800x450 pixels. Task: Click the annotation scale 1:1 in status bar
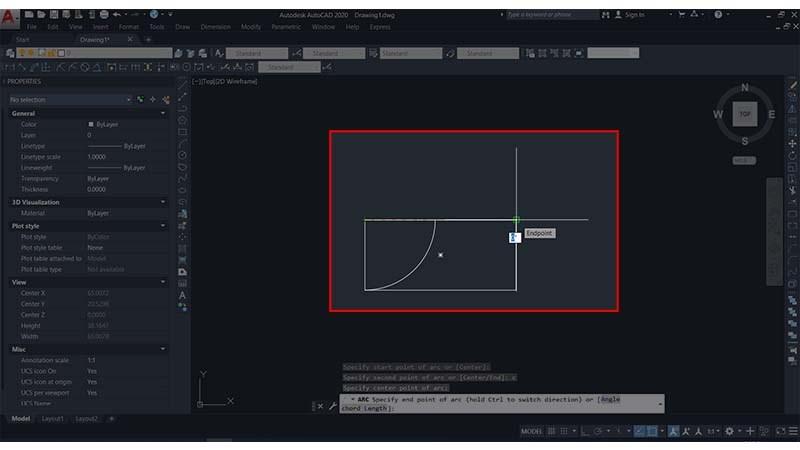pos(712,431)
